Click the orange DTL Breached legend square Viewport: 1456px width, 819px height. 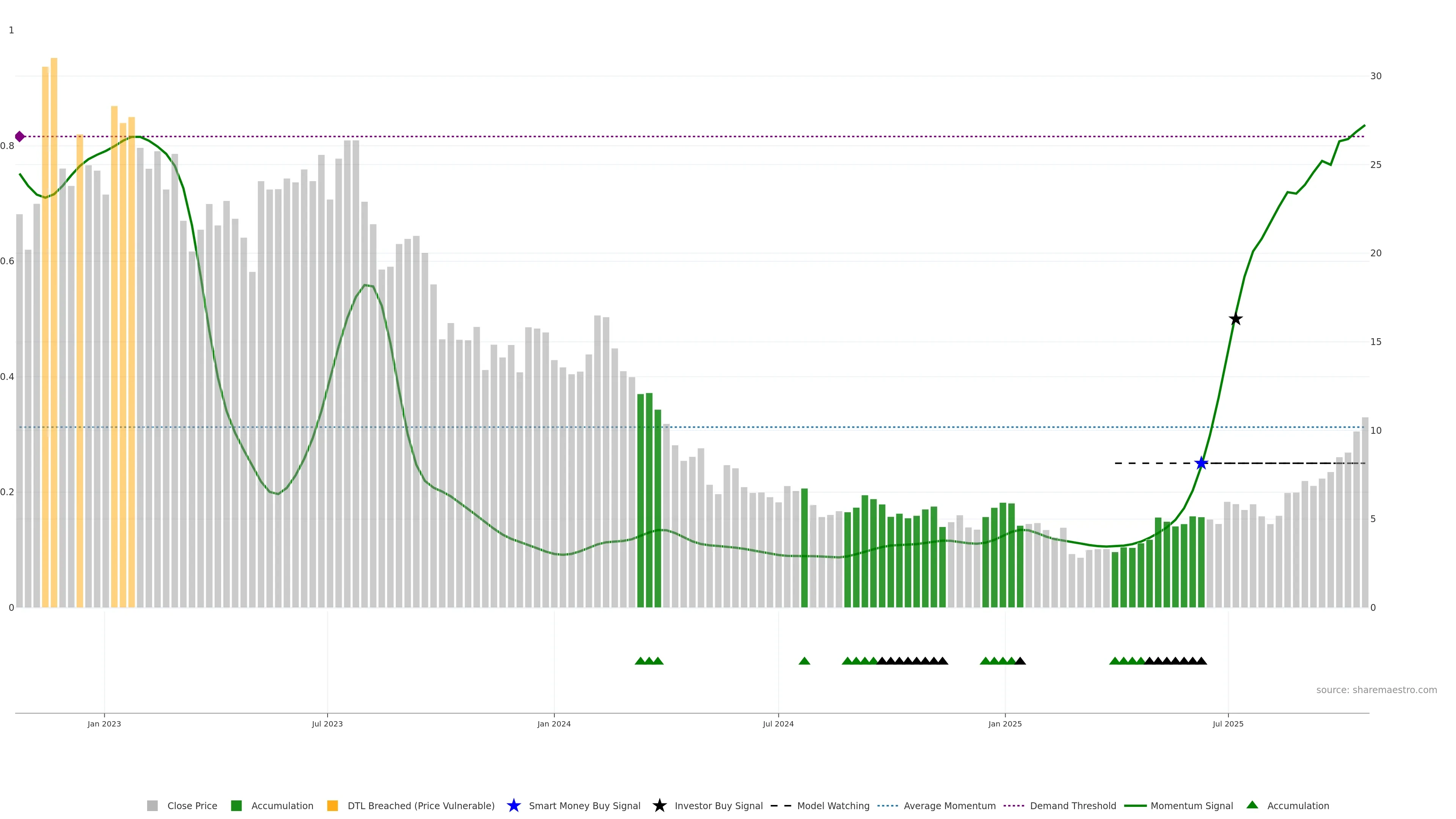(333, 805)
